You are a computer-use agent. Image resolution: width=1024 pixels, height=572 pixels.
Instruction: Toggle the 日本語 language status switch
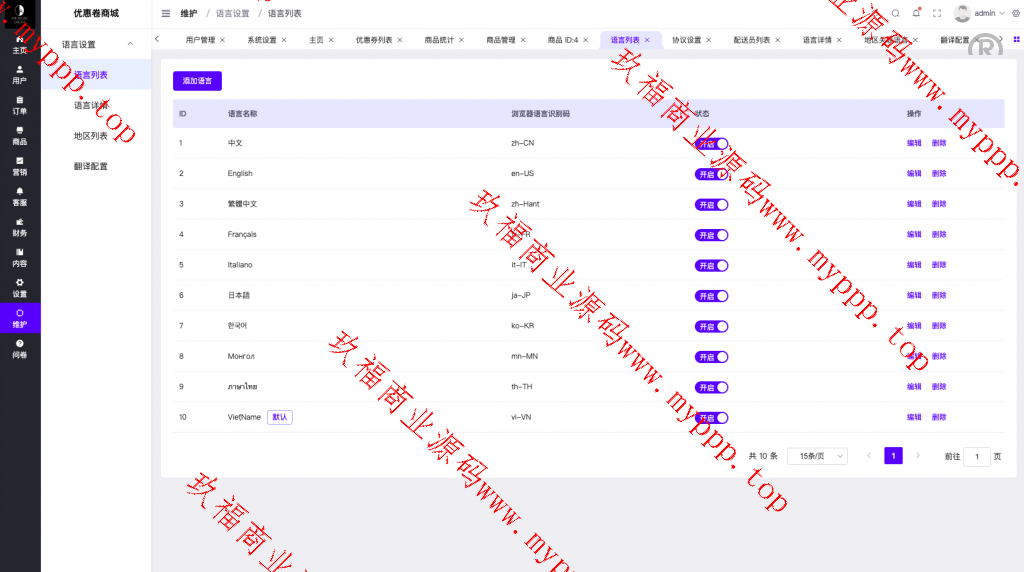(x=712, y=296)
